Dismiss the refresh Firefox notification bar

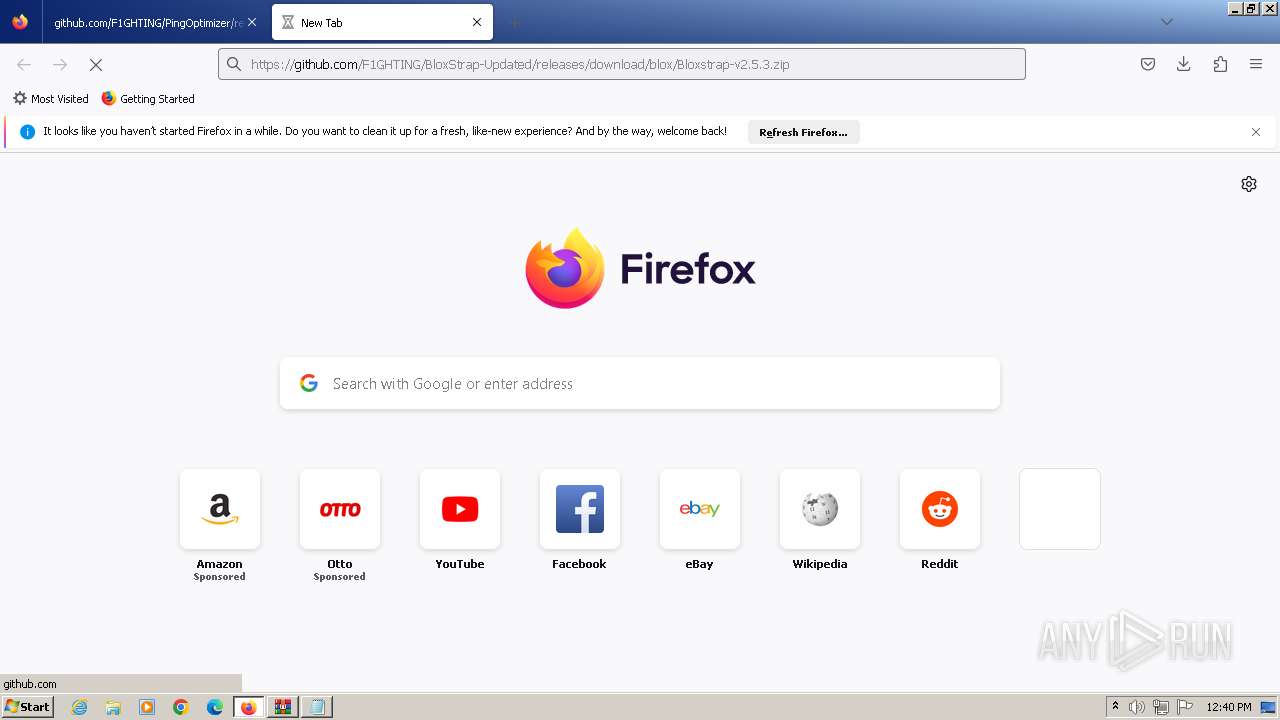[x=1256, y=132]
